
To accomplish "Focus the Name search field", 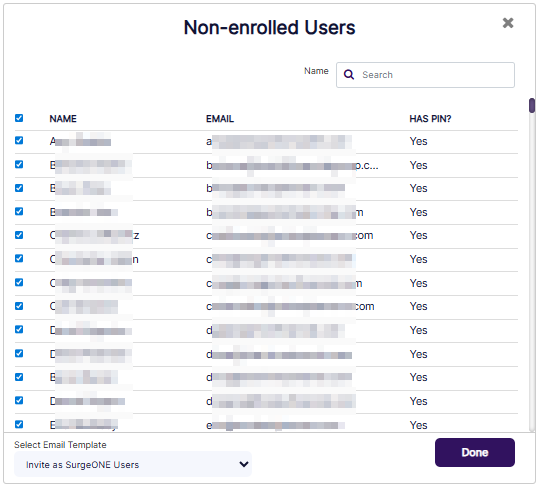I will 425,75.
